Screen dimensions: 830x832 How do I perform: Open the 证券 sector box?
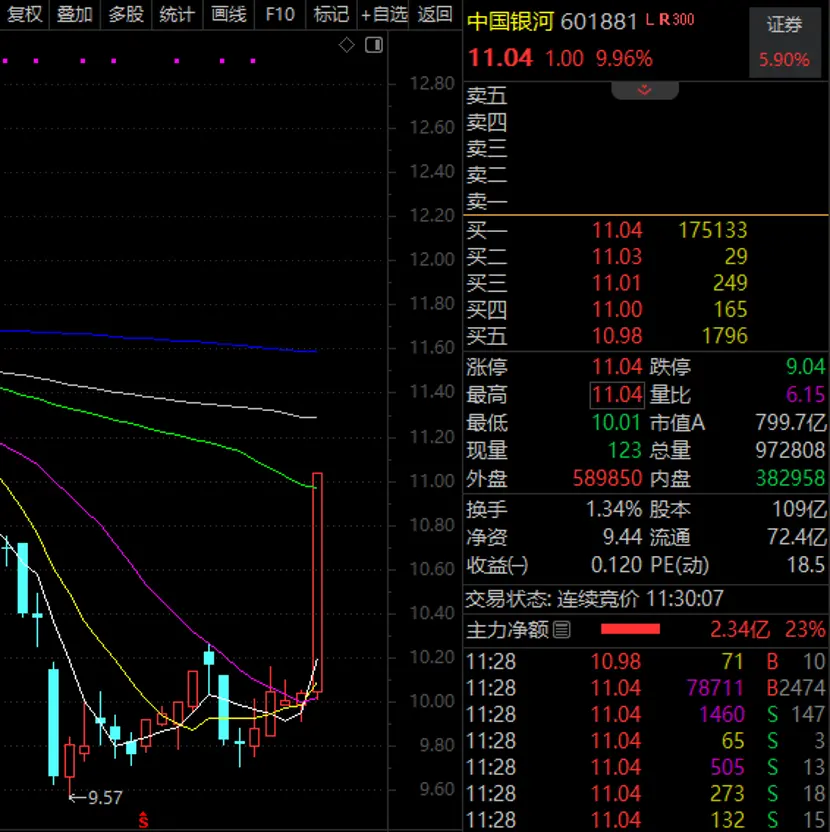tap(784, 43)
